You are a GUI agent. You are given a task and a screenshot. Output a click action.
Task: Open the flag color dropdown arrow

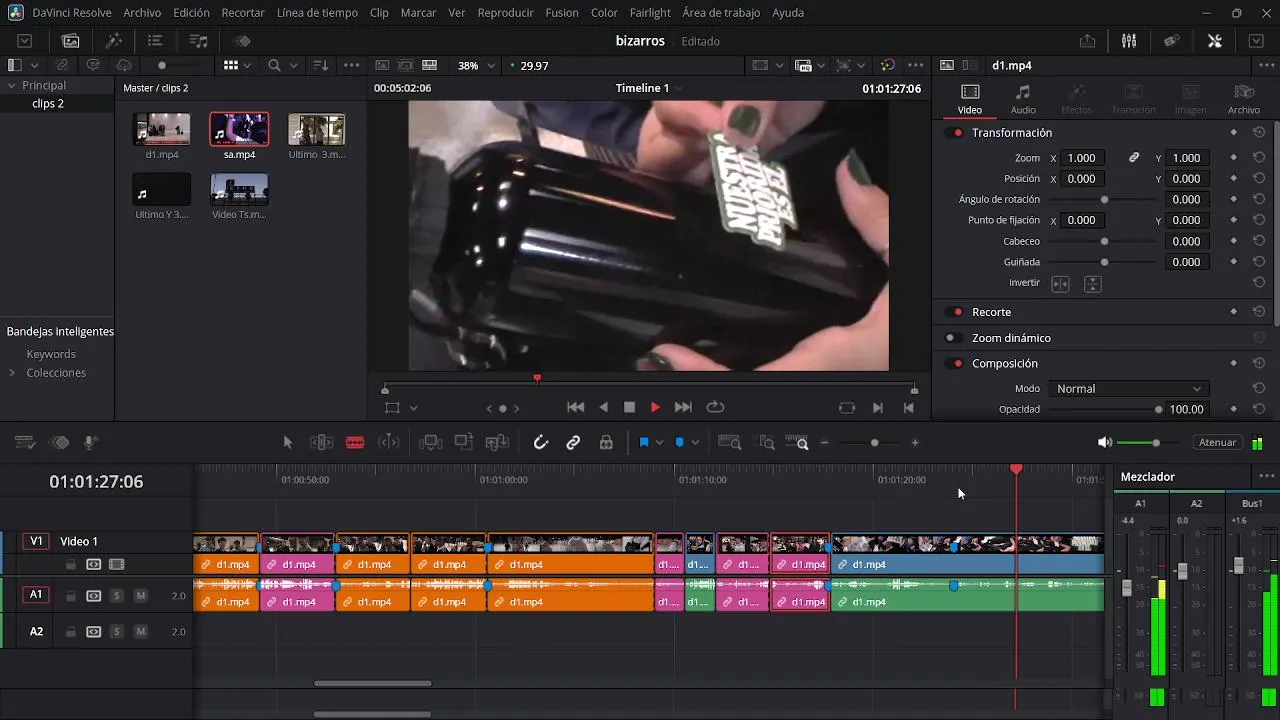(x=659, y=442)
